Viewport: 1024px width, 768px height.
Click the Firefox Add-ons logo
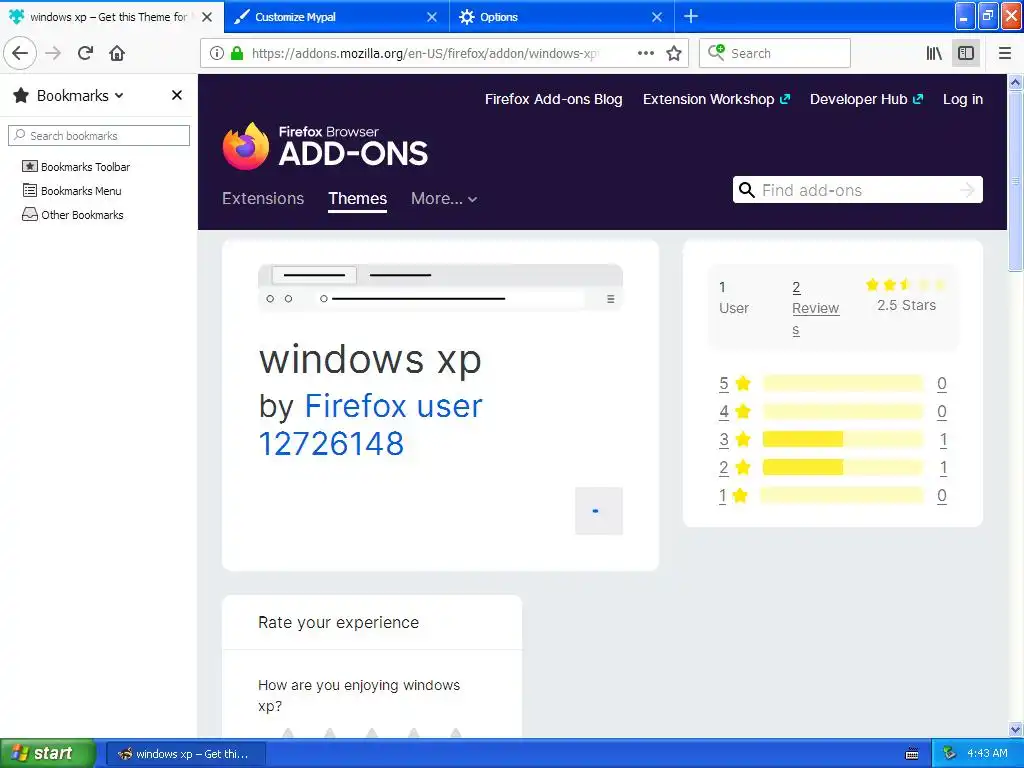point(325,146)
